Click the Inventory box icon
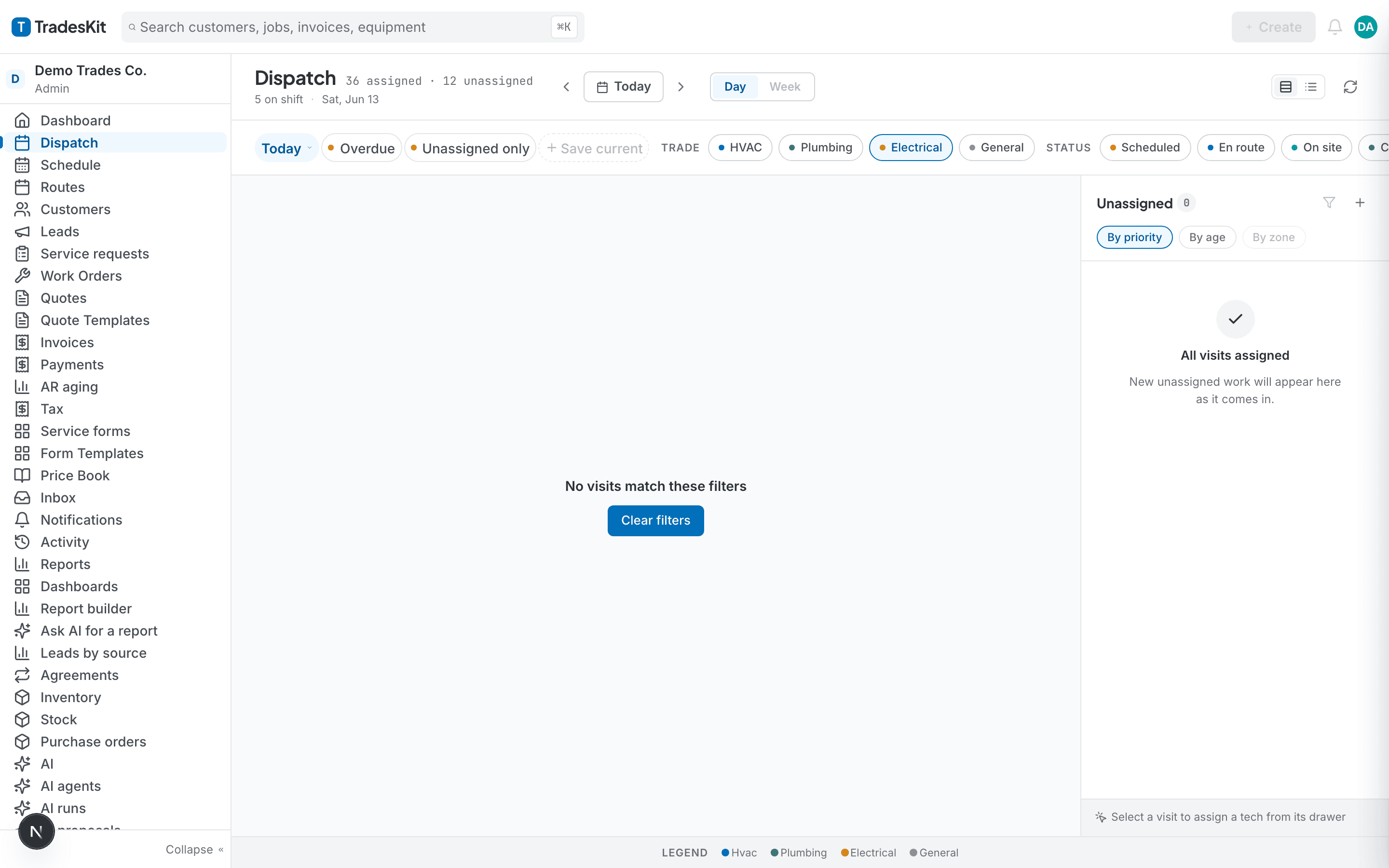Image resolution: width=1389 pixels, height=868 pixels. 22,697
